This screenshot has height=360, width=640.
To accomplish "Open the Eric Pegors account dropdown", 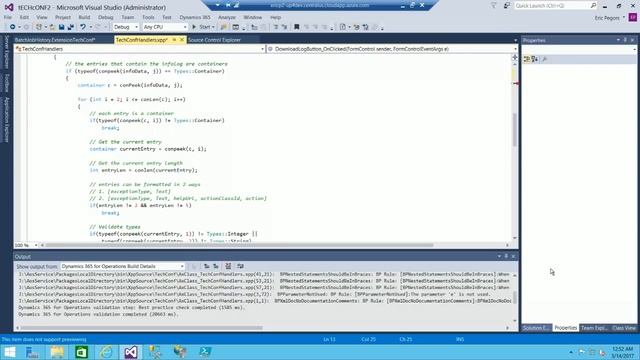I will pyautogui.click(x=610, y=18).
